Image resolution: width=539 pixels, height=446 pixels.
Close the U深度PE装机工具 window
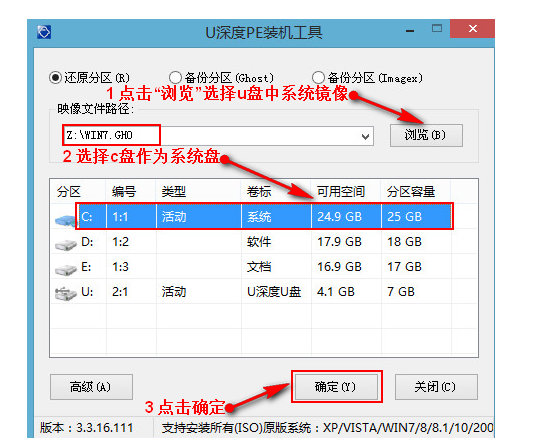click(x=473, y=29)
